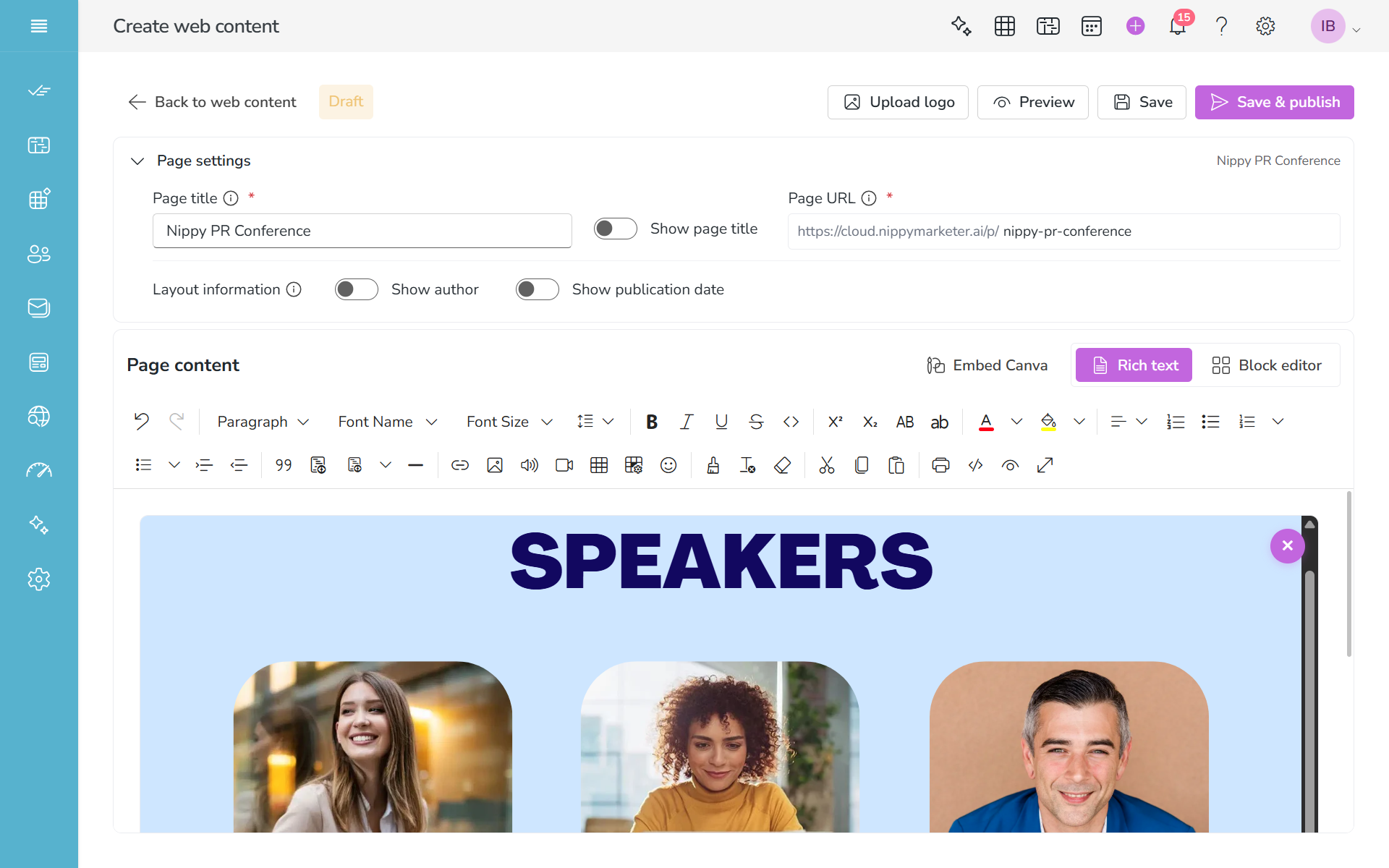Viewport: 1389px width, 868px height.
Task: Open the Paragraph format dropdown
Action: point(263,422)
